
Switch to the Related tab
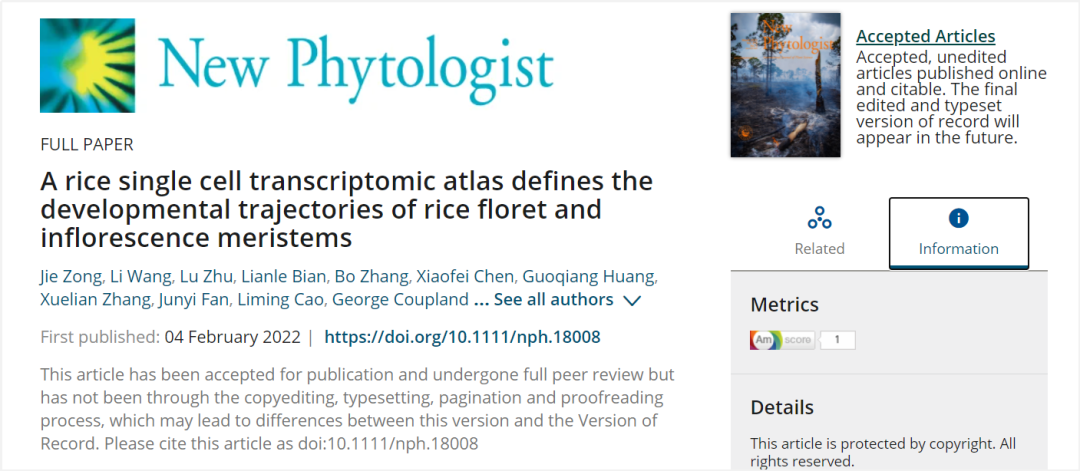pos(819,232)
